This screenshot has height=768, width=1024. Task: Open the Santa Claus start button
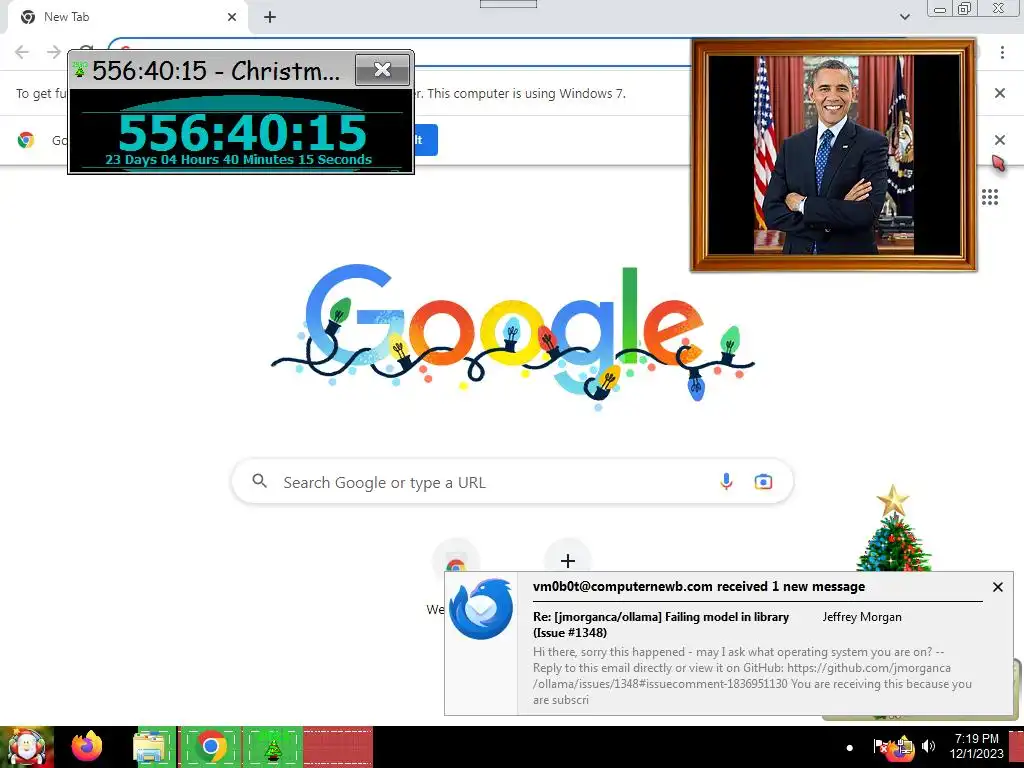[27, 747]
